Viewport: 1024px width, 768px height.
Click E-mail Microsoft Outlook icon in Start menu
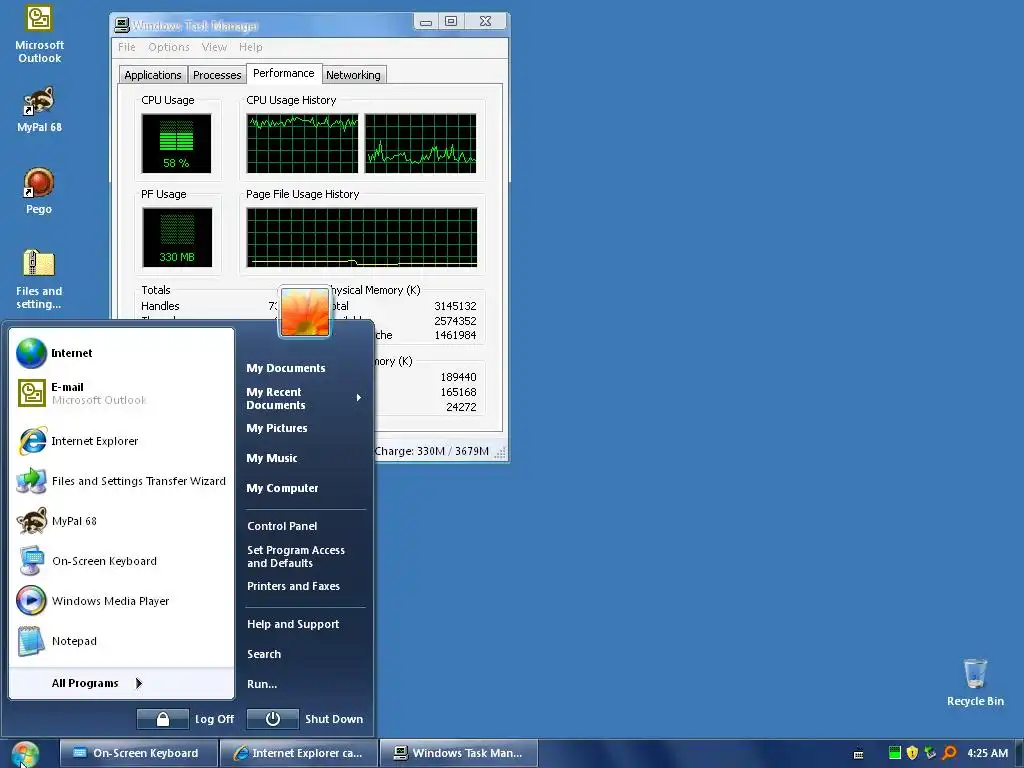(x=31, y=393)
